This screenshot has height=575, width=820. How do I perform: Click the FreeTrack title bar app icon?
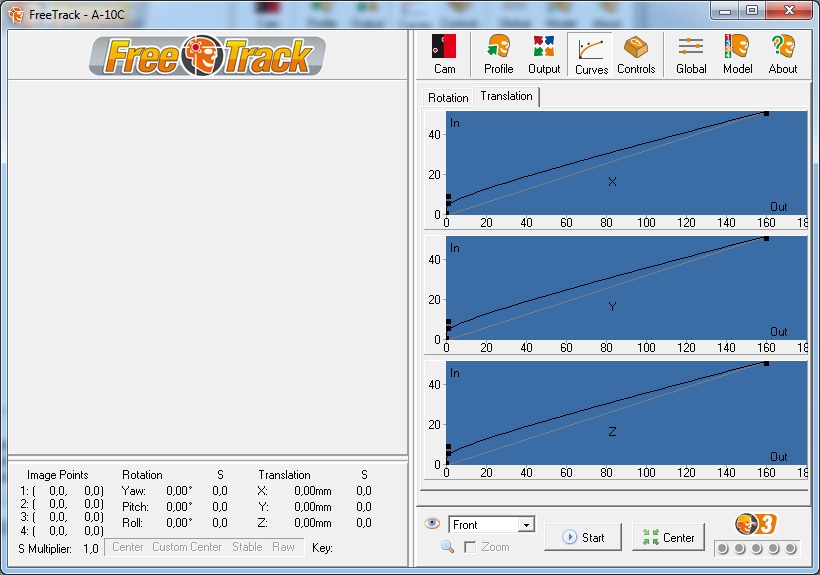pos(16,15)
